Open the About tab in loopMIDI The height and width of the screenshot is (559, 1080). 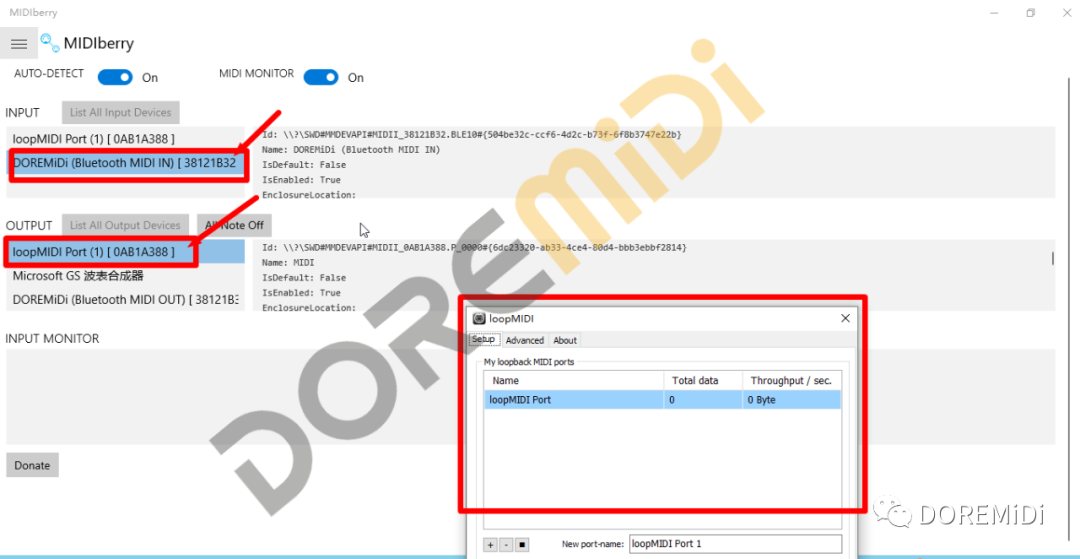click(565, 340)
